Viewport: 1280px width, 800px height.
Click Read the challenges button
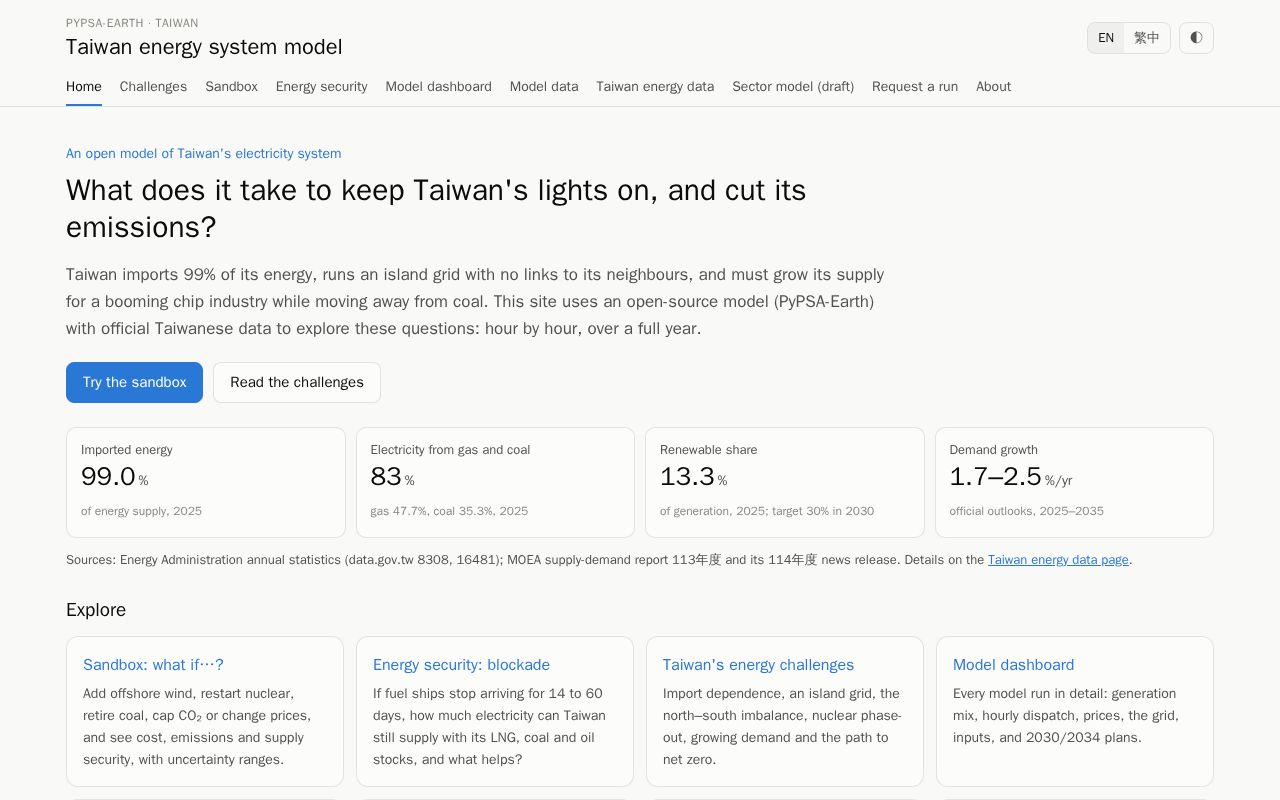coord(297,383)
